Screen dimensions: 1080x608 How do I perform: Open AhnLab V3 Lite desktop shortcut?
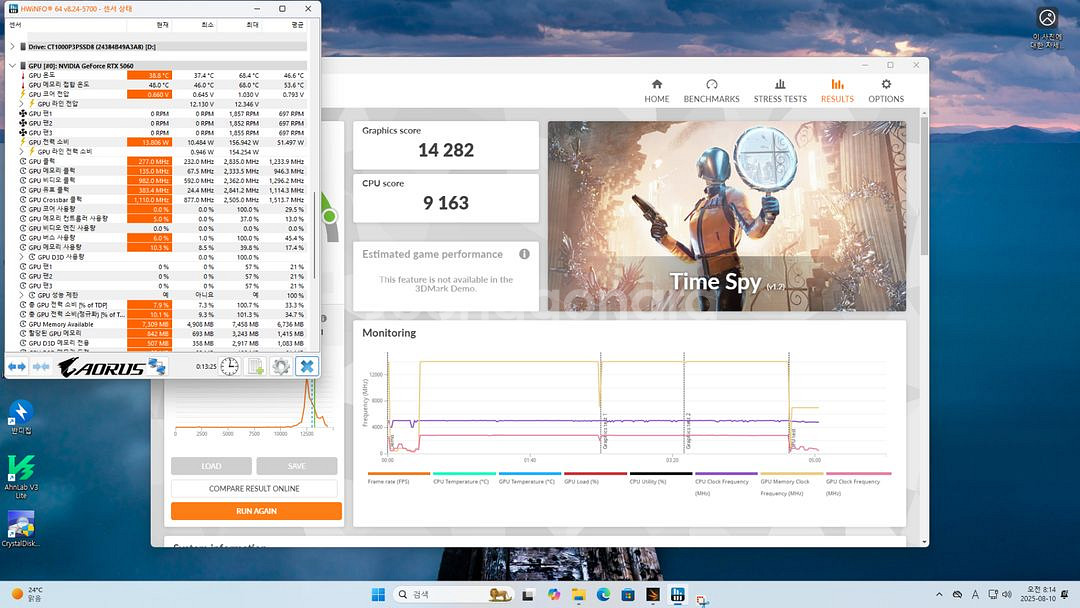click(21, 475)
